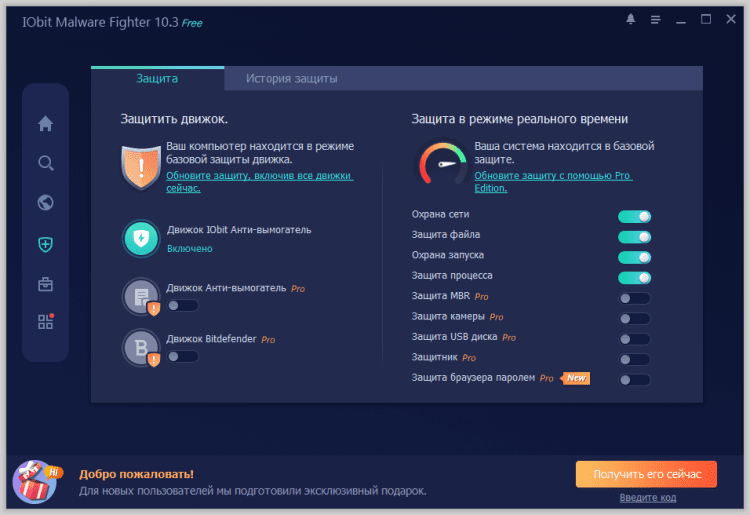Switch to the Защита tab
The width and height of the screenshot is (750, 515).
(x=157, y=78)
